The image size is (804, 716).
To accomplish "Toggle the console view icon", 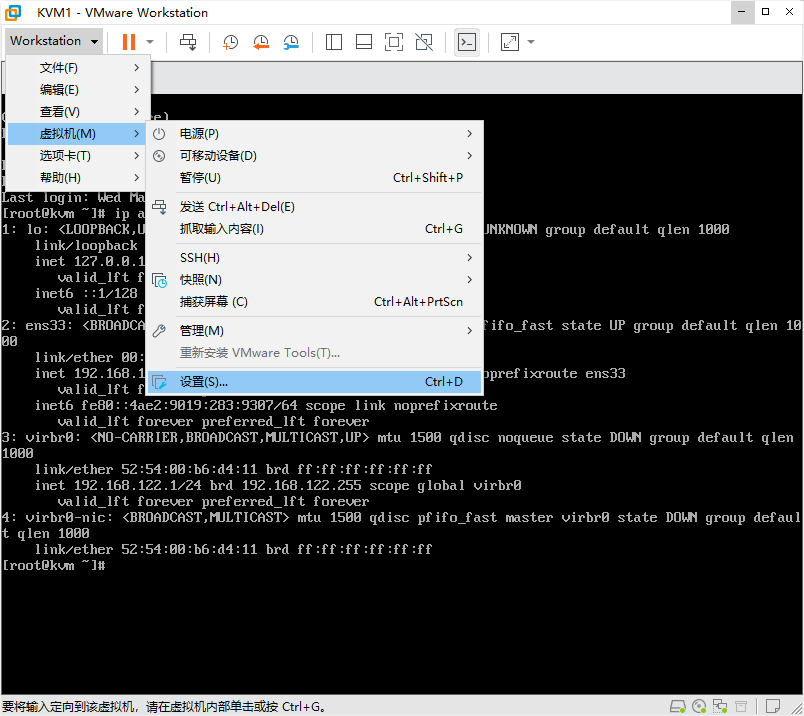I will [467, 42].
